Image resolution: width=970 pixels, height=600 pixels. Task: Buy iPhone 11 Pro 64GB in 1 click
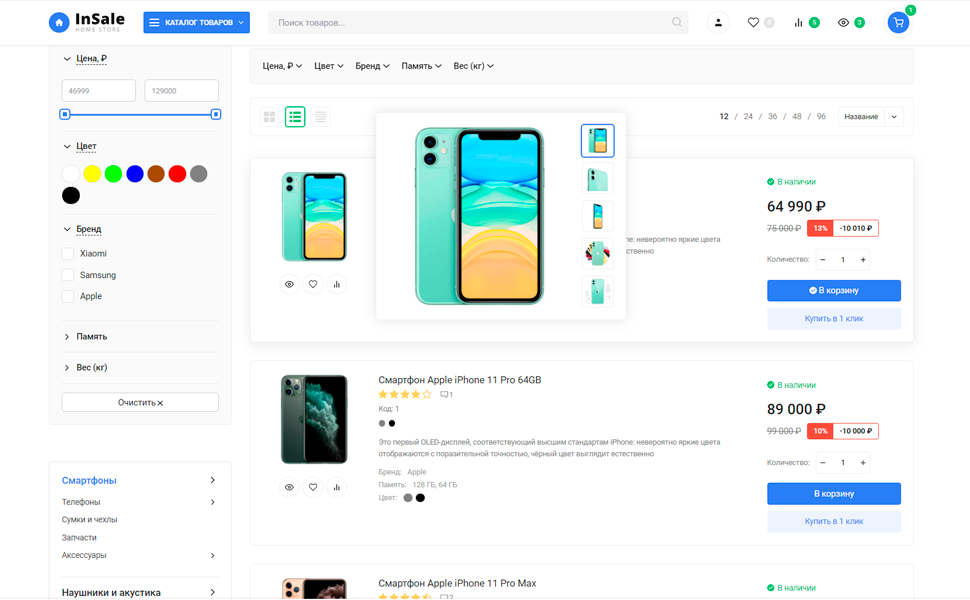834,521
